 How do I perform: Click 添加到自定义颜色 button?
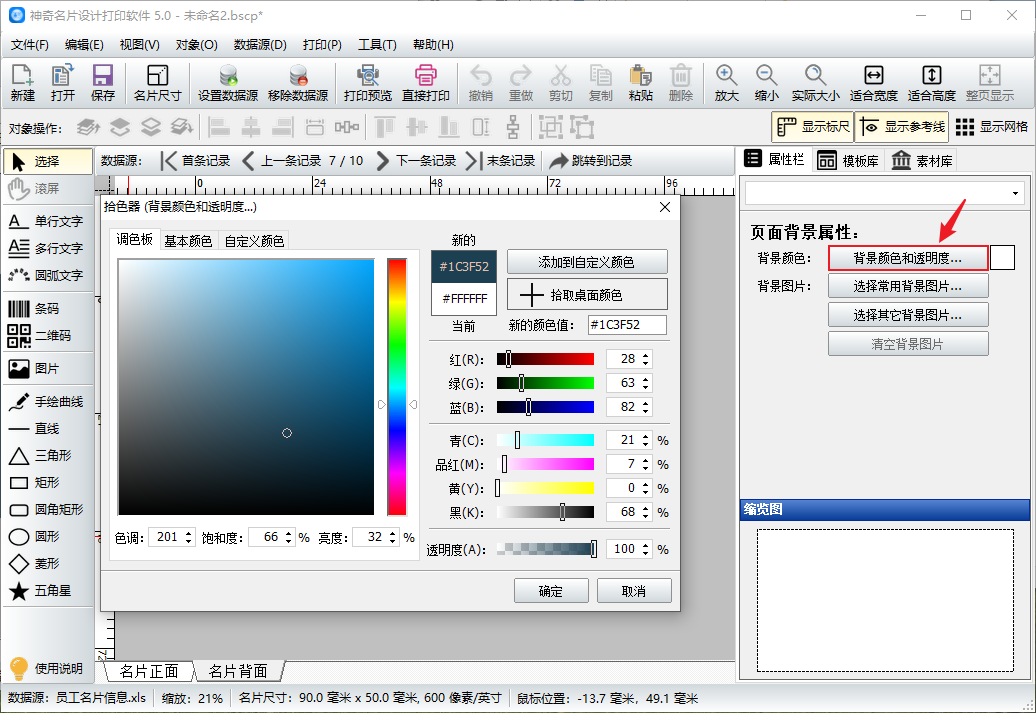pos(586,262)
